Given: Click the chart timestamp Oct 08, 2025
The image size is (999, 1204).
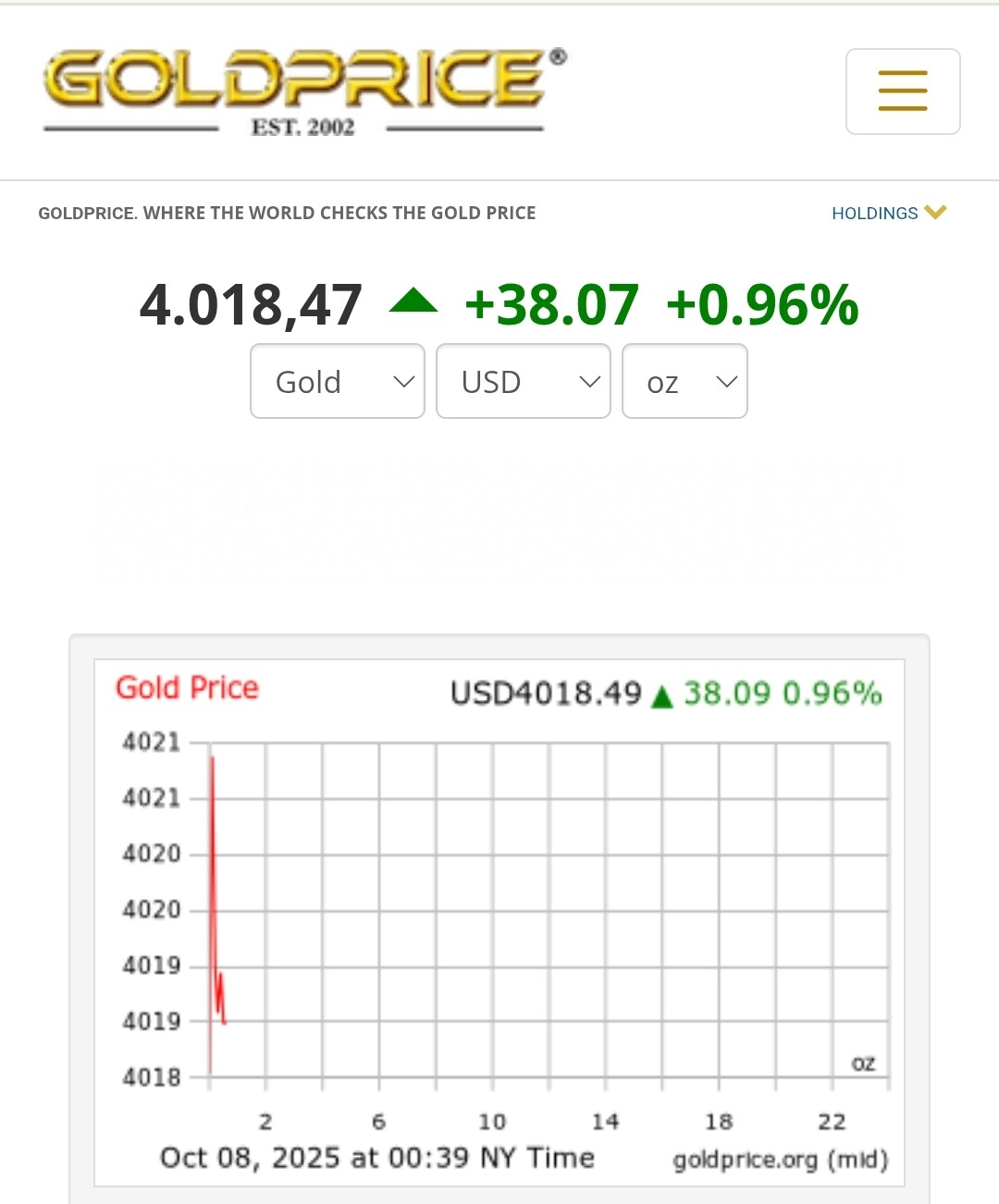Looking at the screenshot, I should pyautogui.click(x=376, y=1158).
